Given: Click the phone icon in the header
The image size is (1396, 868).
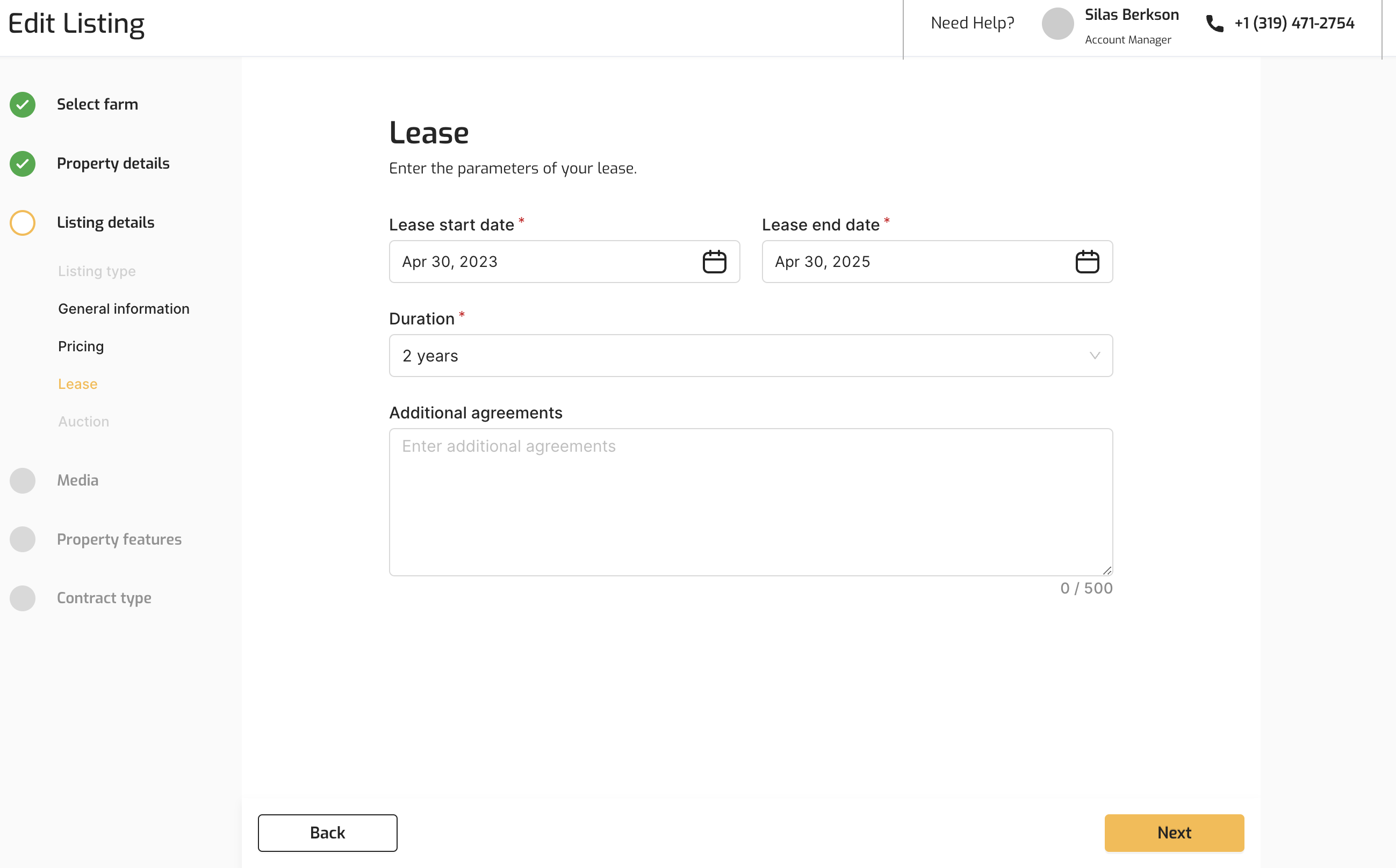Looking at the screenshot, I should coord(1214,24).
